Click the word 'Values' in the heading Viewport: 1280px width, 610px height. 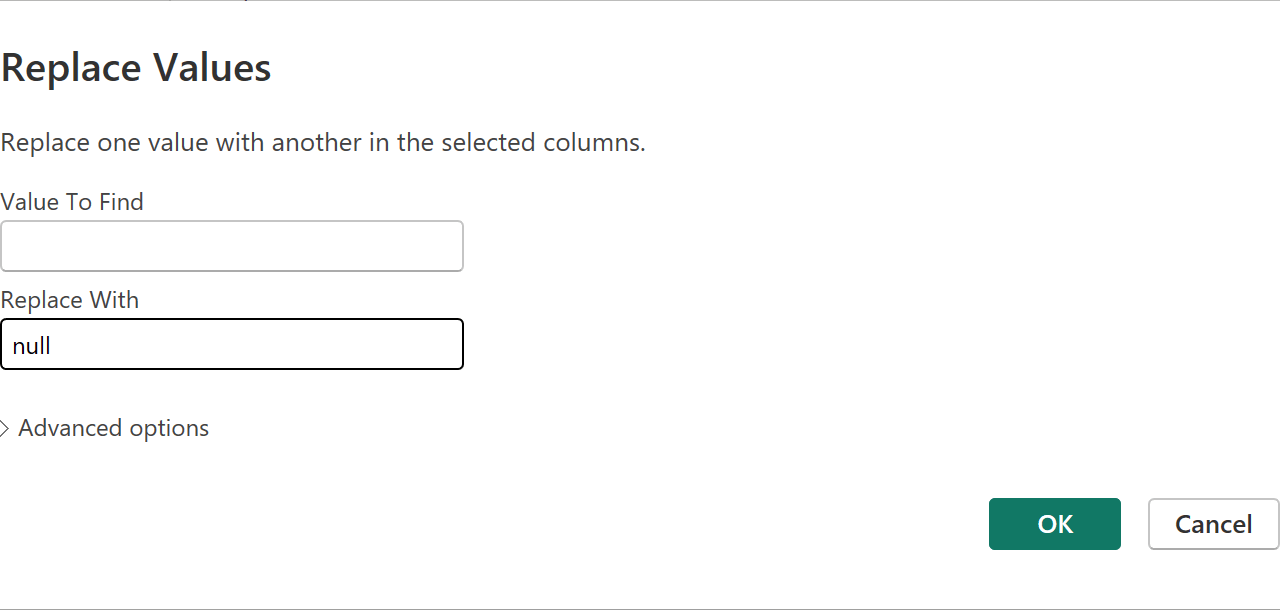pyautogui.click(x=212, y=68)
